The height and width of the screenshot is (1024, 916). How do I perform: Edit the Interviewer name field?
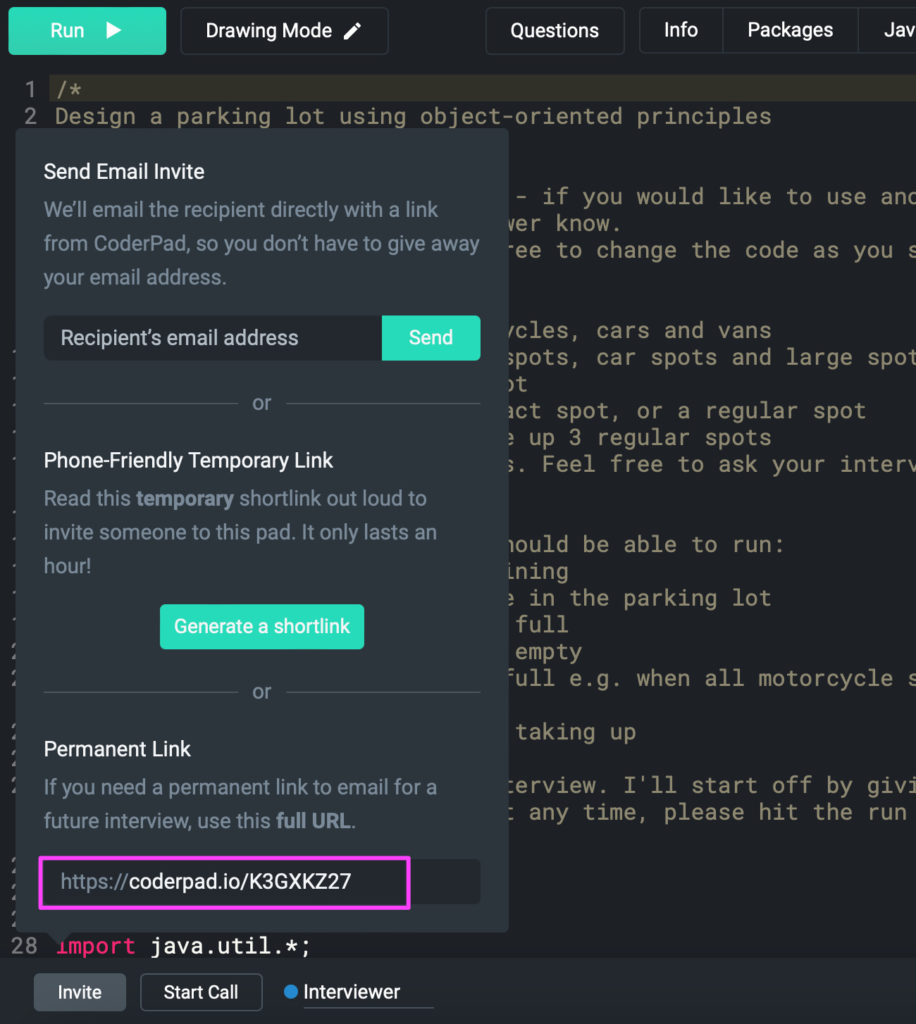click(368, 992)
